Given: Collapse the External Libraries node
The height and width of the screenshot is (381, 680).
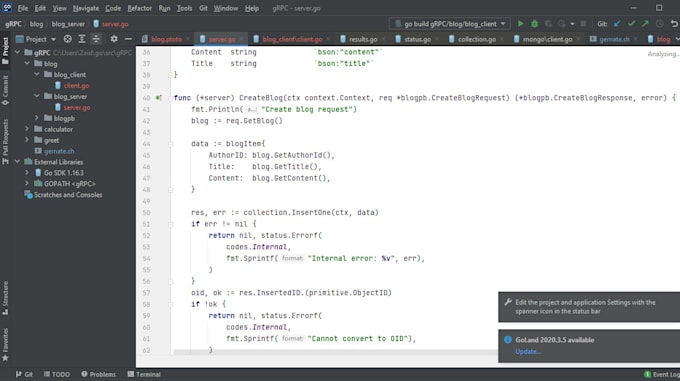Looking at the screenshot, I should coord(17,162).
